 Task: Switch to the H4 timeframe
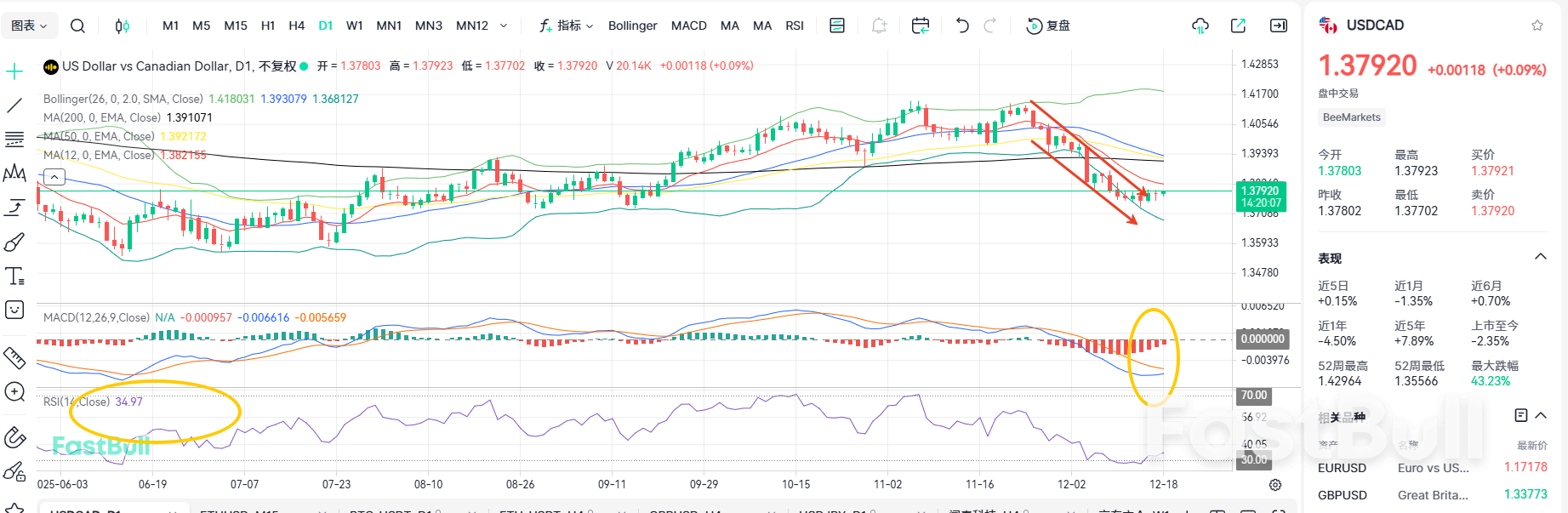click(x=296, y=26)
